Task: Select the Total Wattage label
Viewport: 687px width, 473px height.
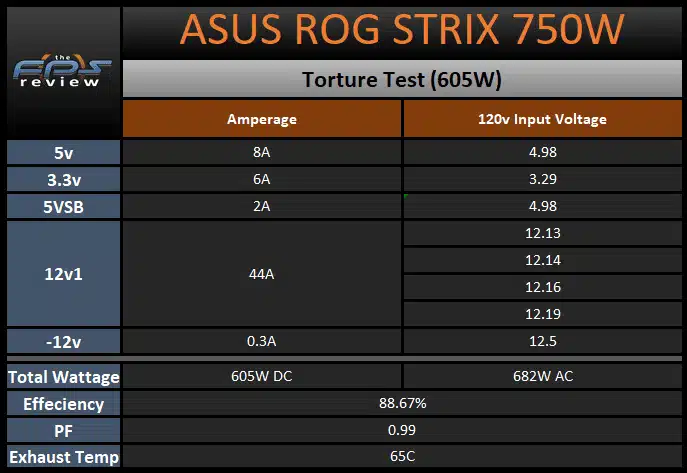Action: (x=64, y=377)
